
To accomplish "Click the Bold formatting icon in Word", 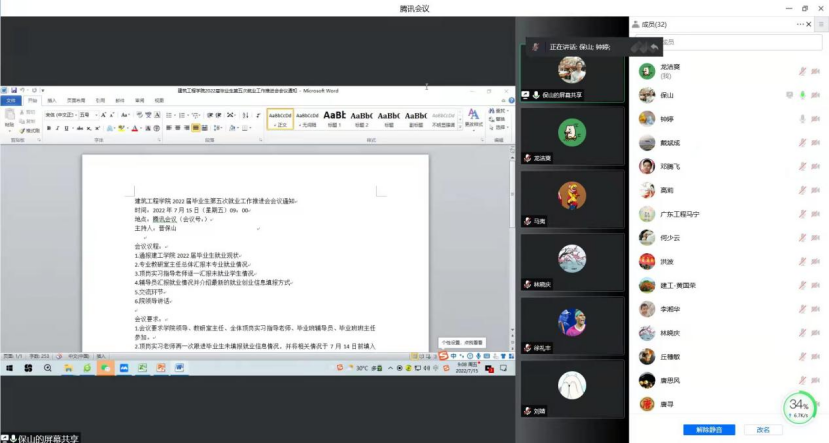I will pos(49,128).
